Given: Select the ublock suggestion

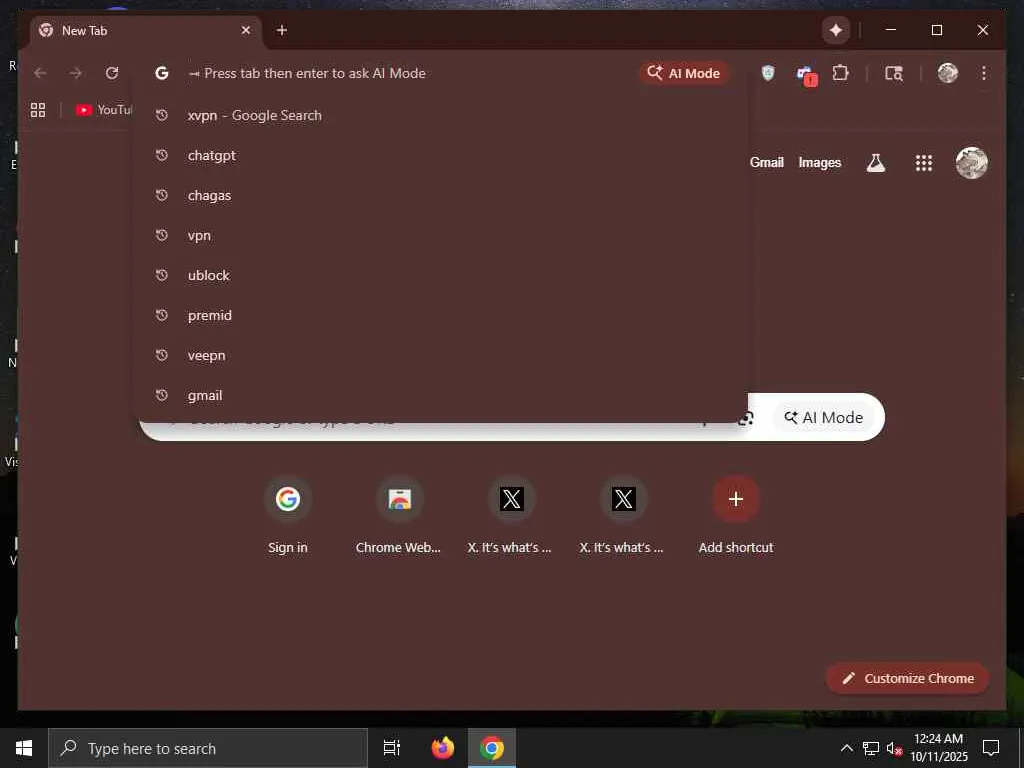Looking at the screenshot, I should click(441, 276).
